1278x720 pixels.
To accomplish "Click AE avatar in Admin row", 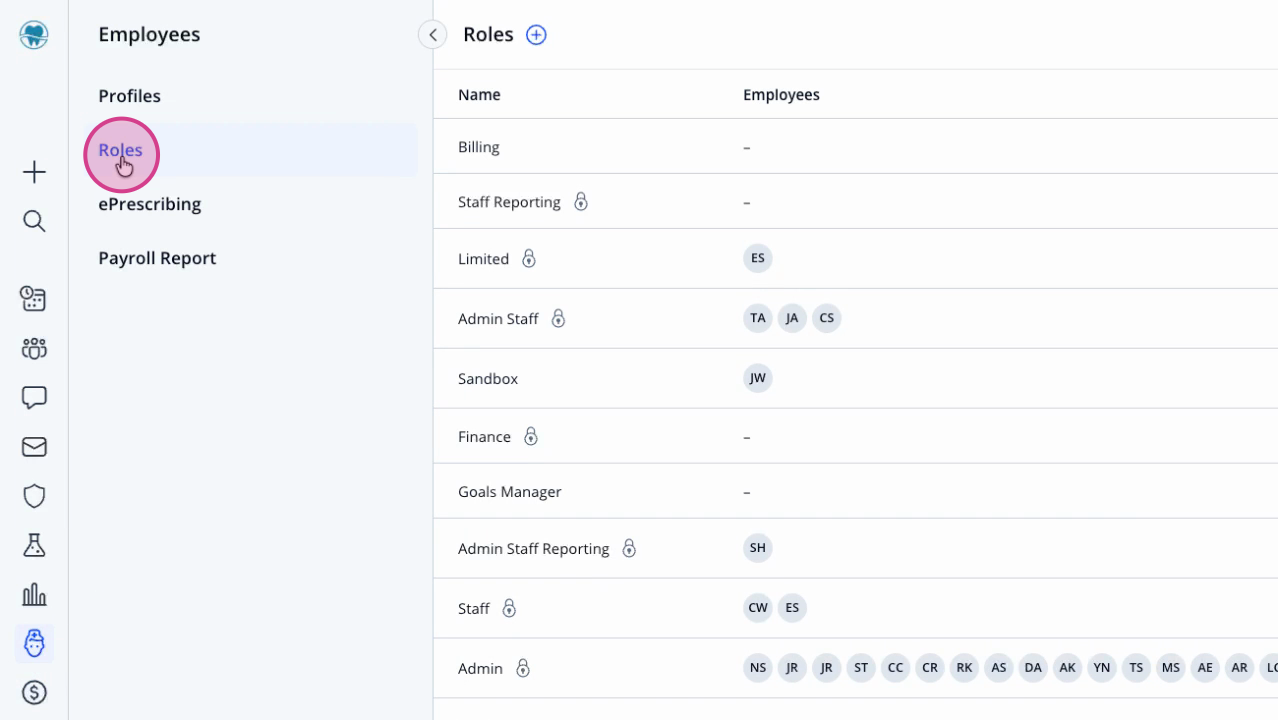I will [1205, 668].
